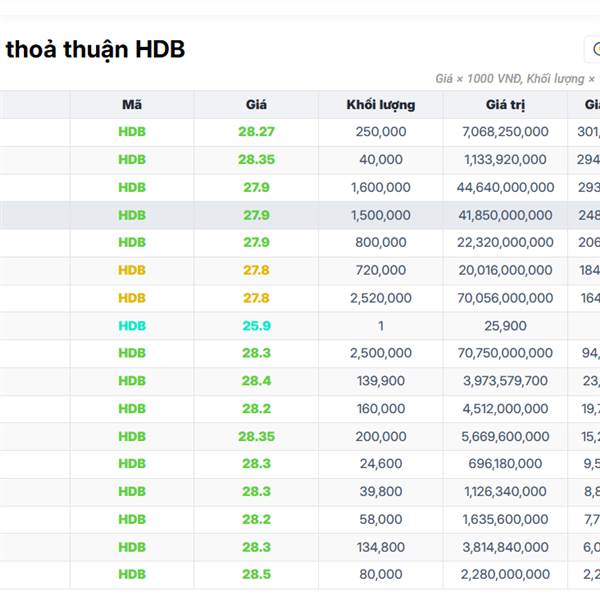Select the 22,320,000,000 value cell
Viewport: 600px width, 600px height.
(x=505, y=243)
